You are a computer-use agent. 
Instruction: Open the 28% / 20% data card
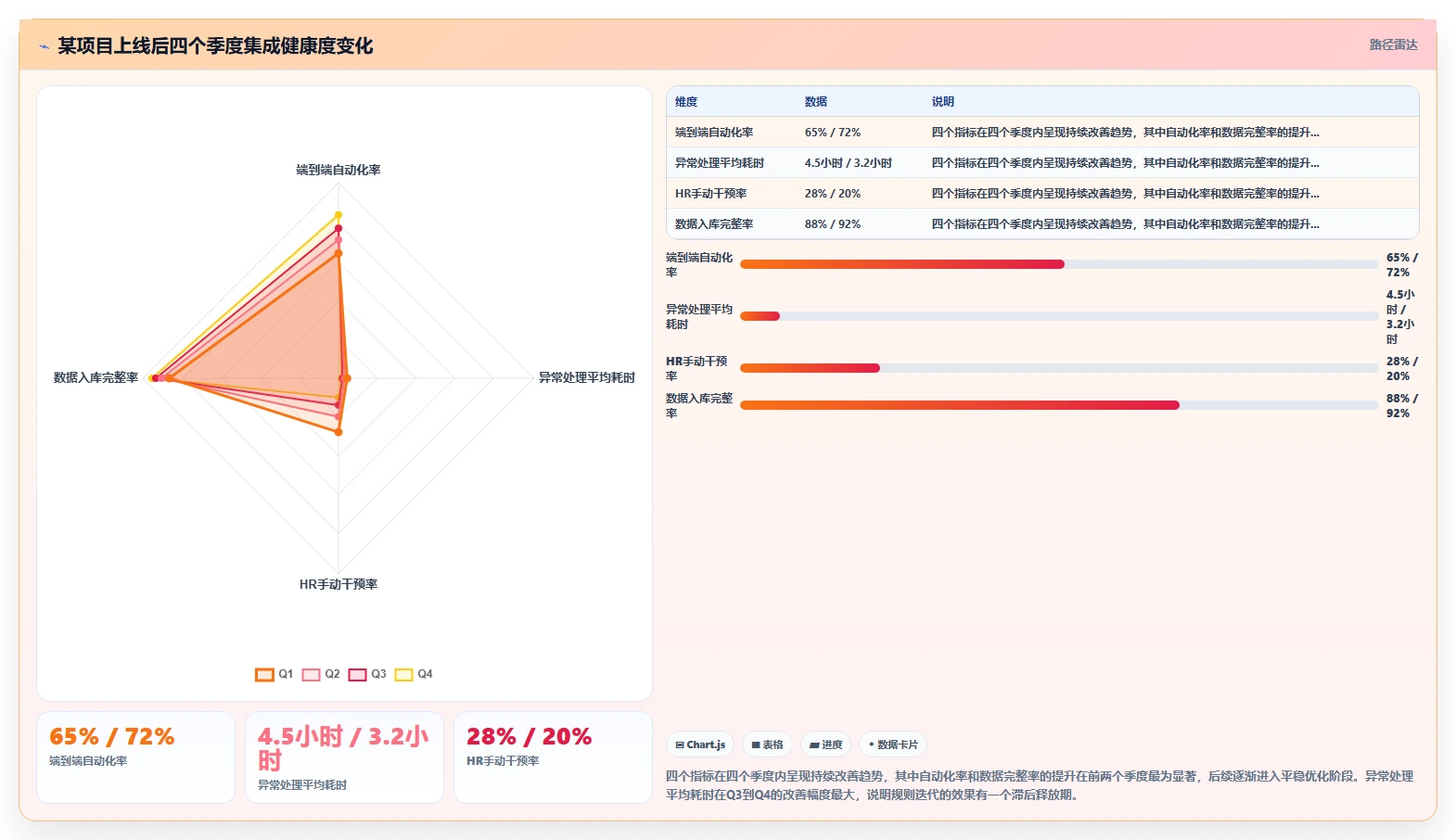553,757
